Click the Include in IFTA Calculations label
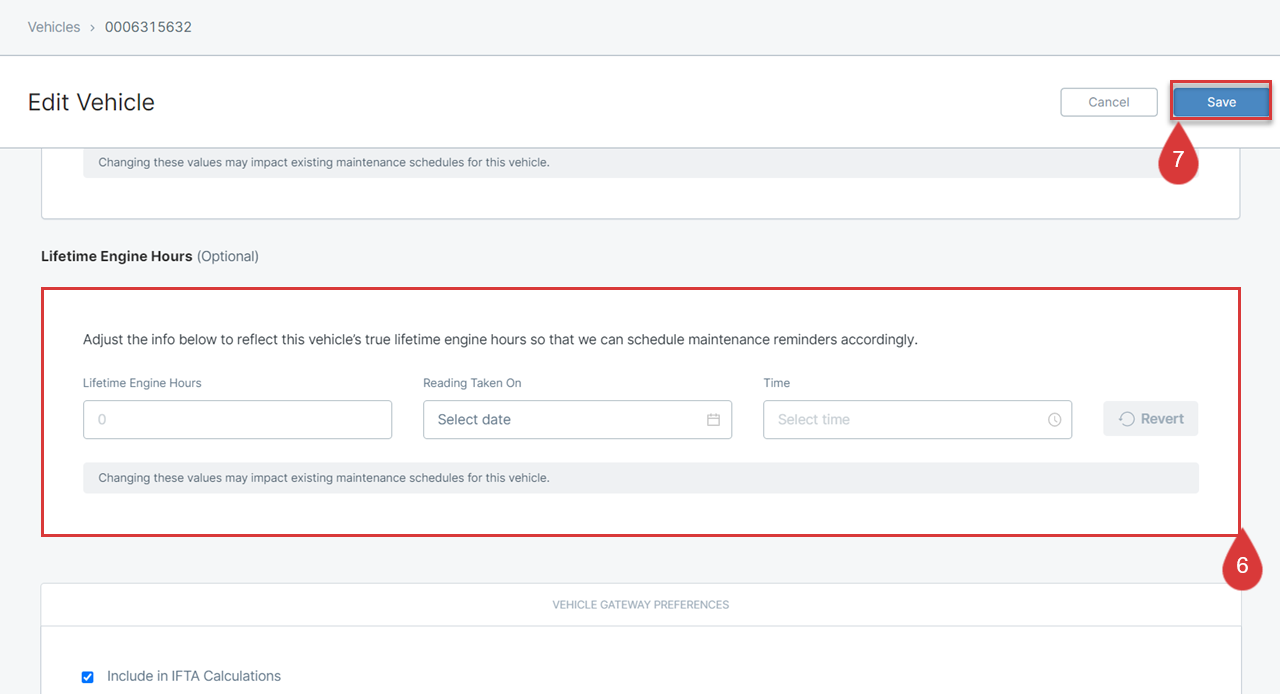Screen dimensions: 1280x694 [x=194, y=676]
